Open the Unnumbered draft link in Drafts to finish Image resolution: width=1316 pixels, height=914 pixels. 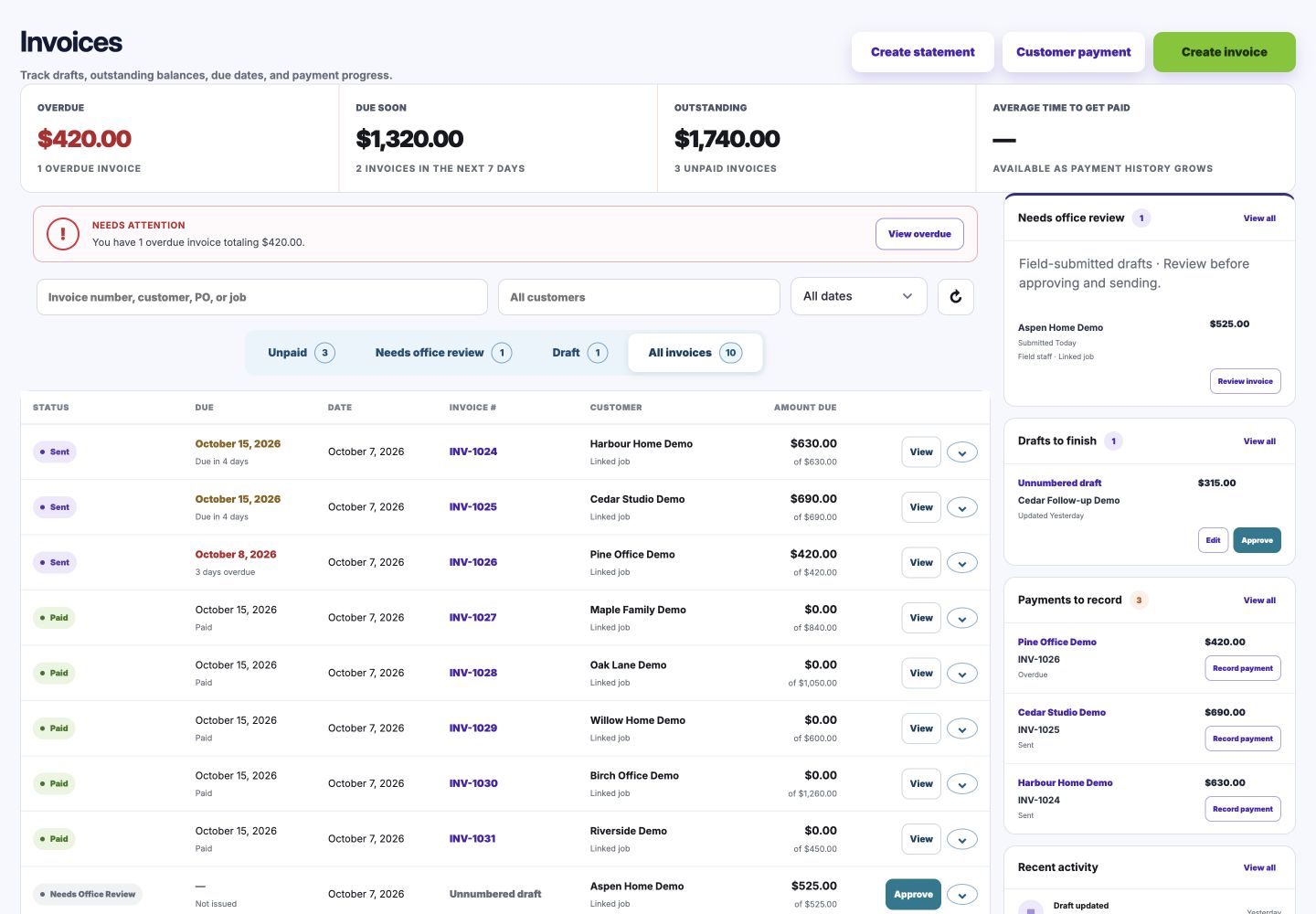click(1060, 483)
